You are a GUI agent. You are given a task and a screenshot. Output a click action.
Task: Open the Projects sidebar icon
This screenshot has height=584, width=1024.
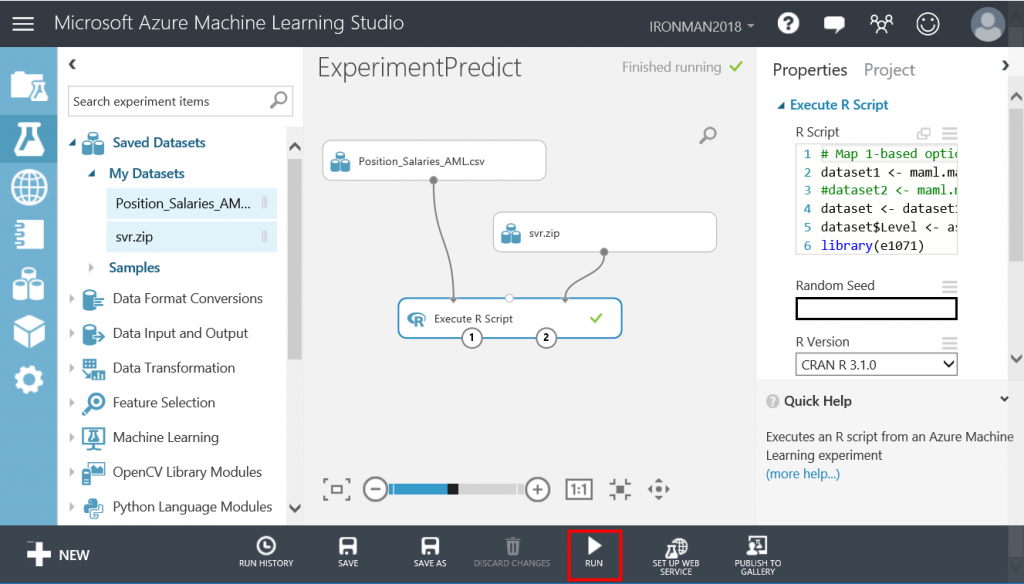[29, 86]
